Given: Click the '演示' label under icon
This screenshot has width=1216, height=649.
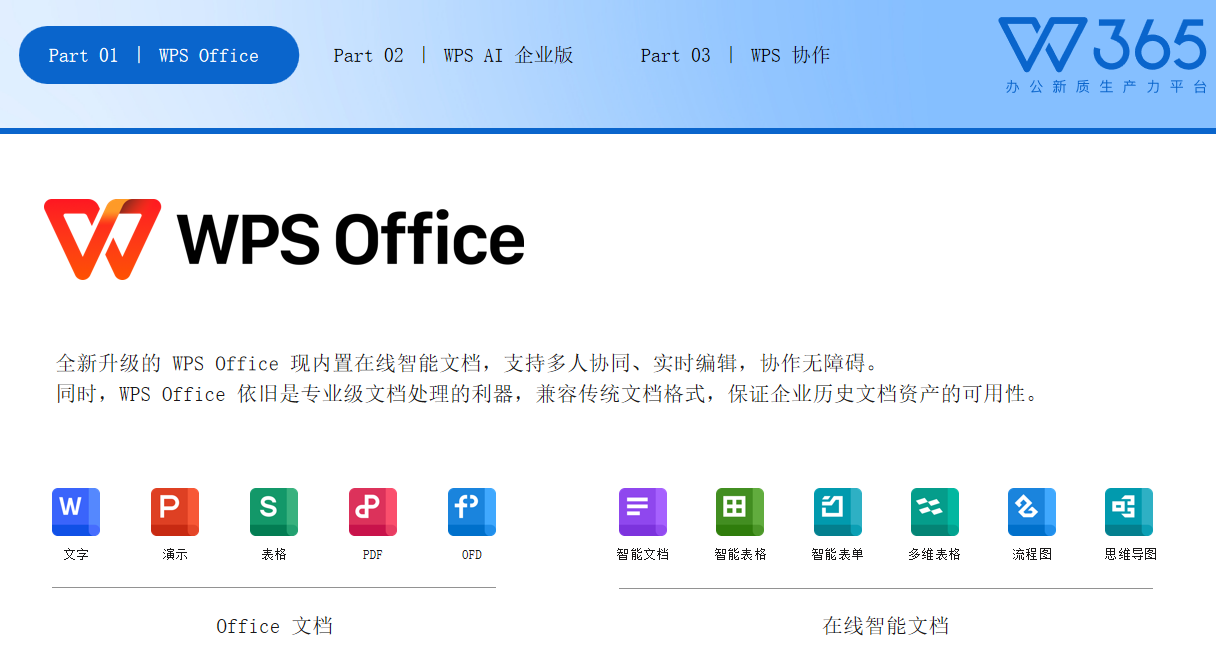Looking at the screenshot, I should pos(175,554).
